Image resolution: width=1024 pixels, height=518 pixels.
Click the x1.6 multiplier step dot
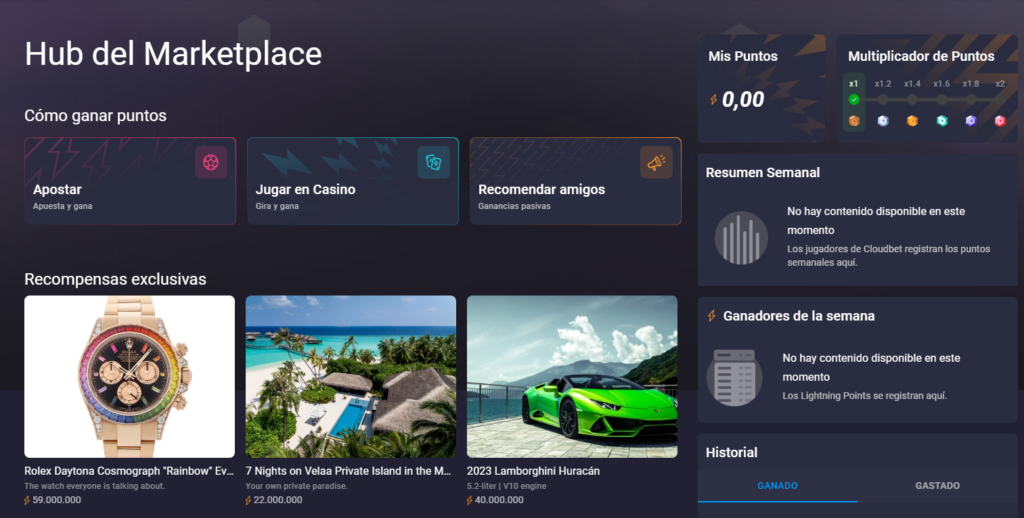click(942, 99)
